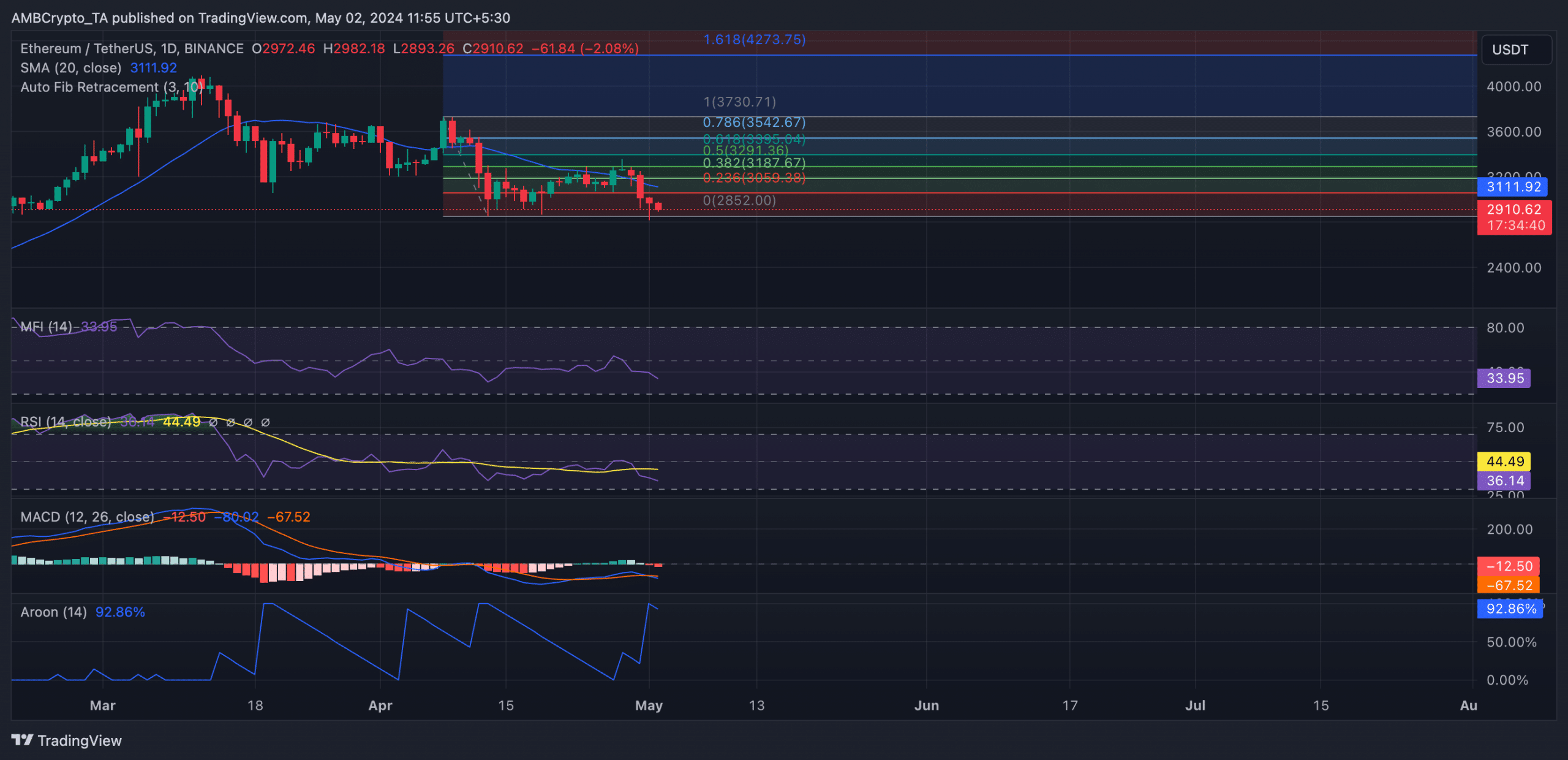The width and height of the screenshot is (1568, 760).
Task: Click the orange -67.52 MACD axis tag
Action: pyautogui.click(x=1508, y=585)
